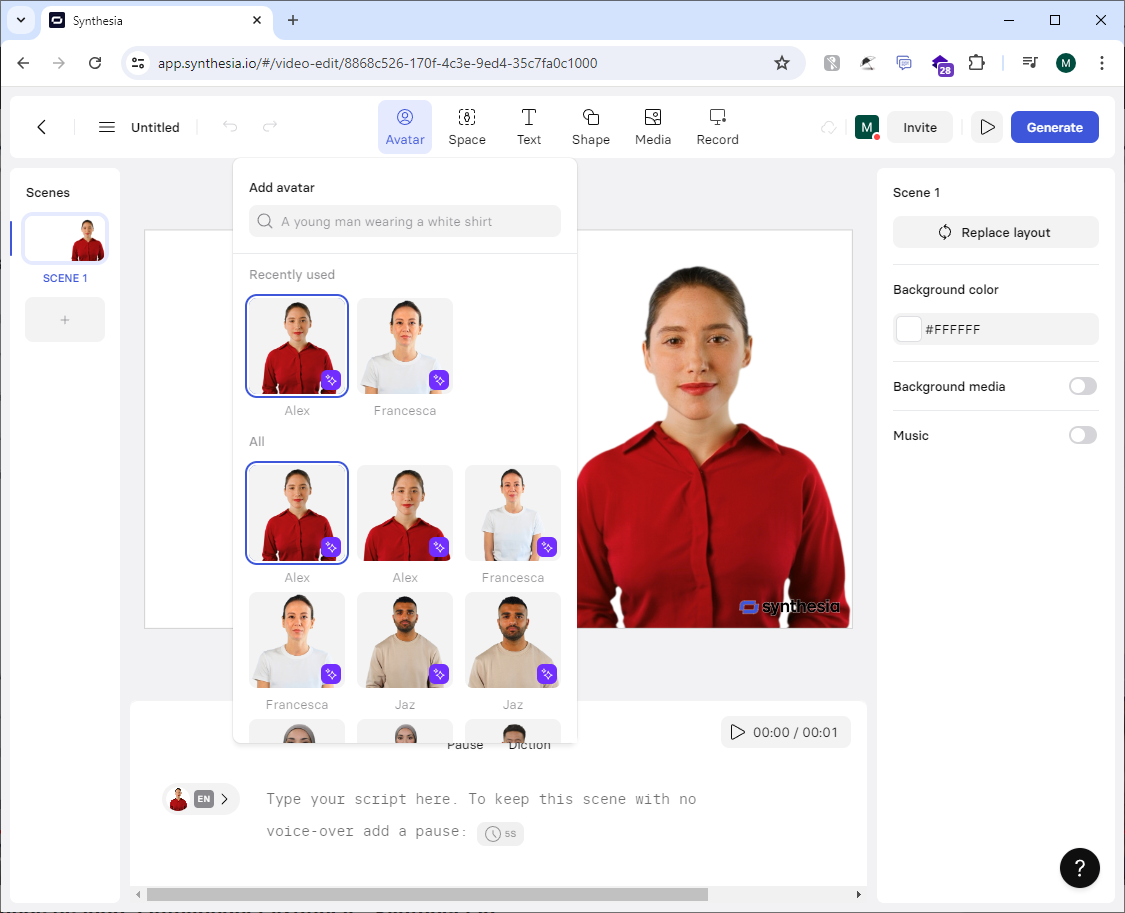Select the second Jaz avatar
Screen dimensions: 1125x913
tap(512, 640)
